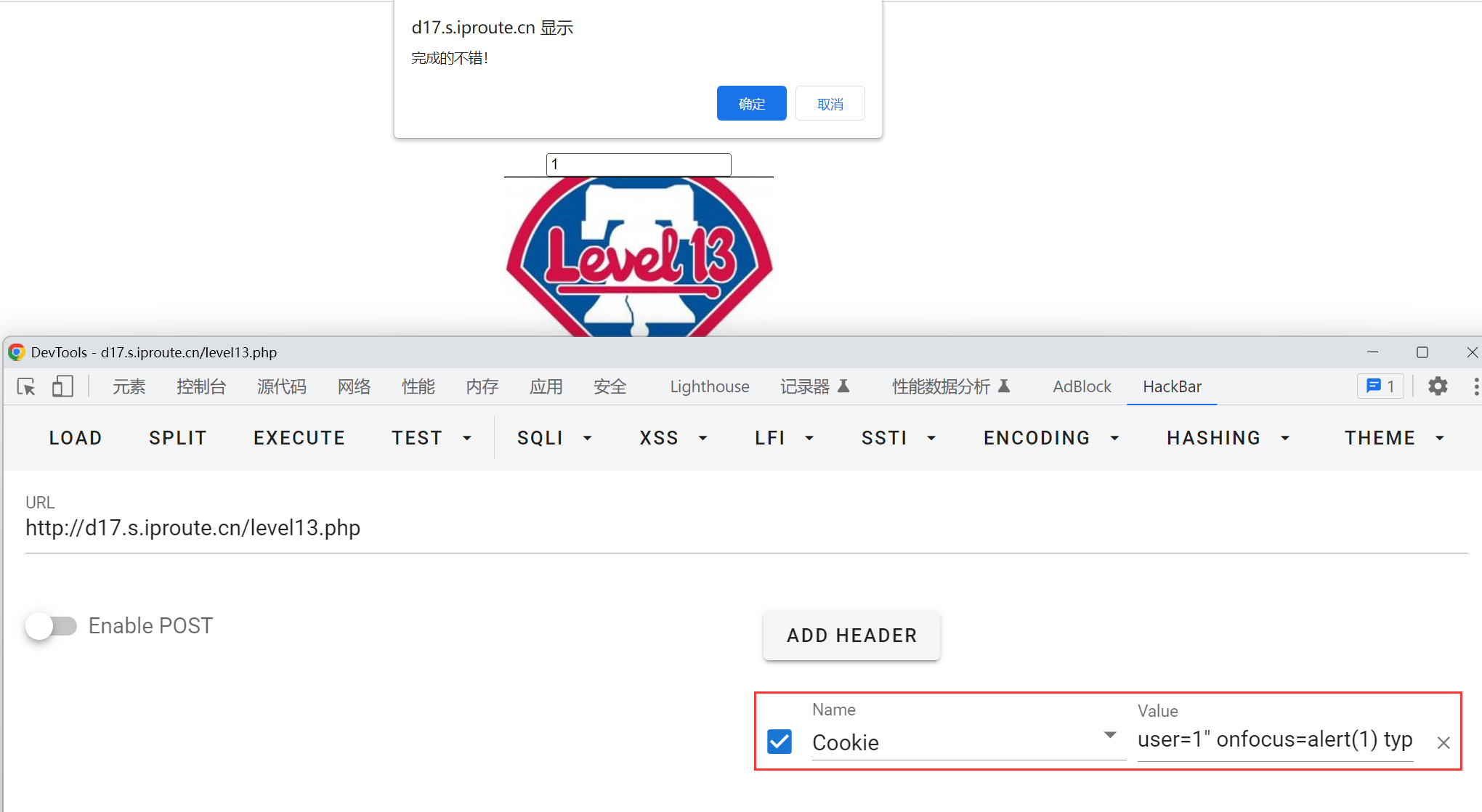Click the Chrome DevTools window icon
The height and width of the screenshot is (812, 1482).
pyautogui.click(x=16, y=353)
